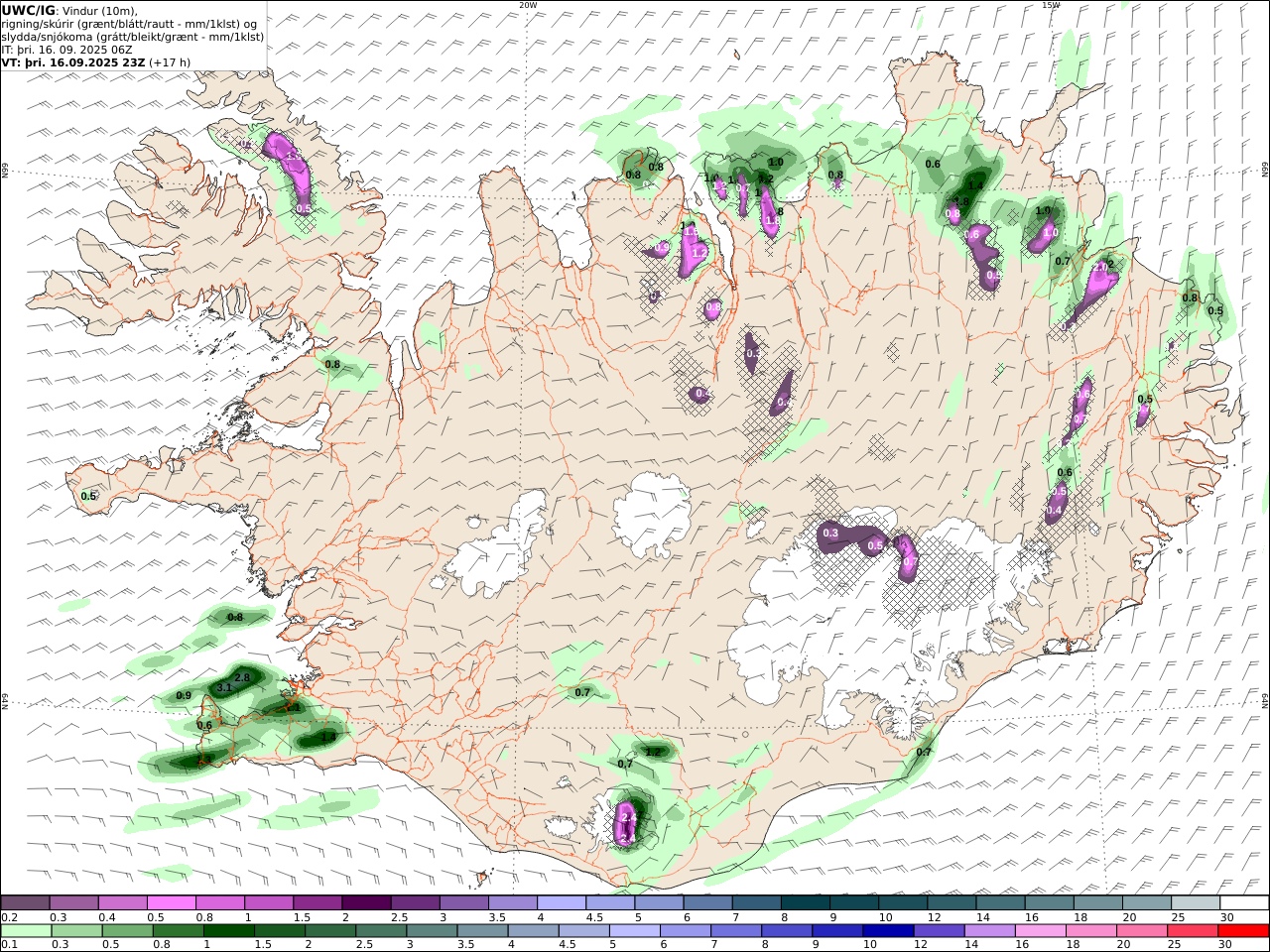The image size is (1270, 952).
Task: Click the '20W' longitude label
Action: (528, 5)
